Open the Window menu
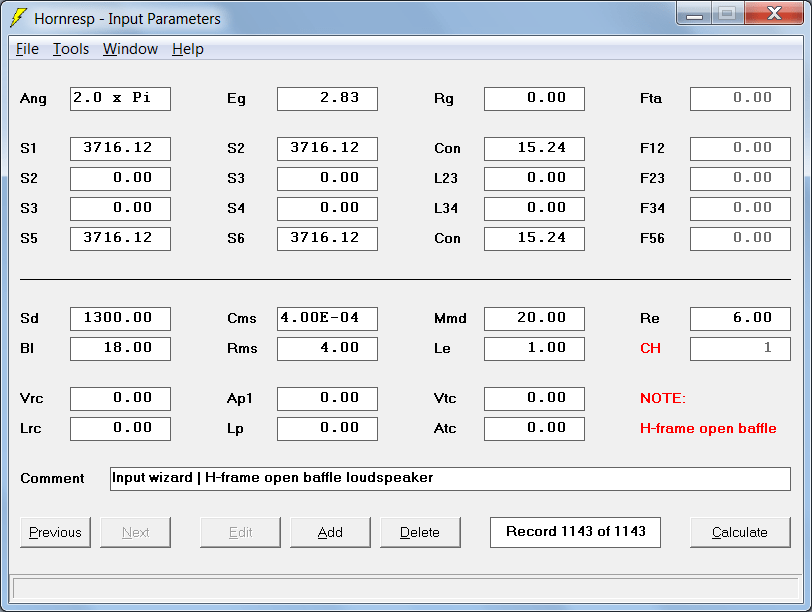 (130, 49)
